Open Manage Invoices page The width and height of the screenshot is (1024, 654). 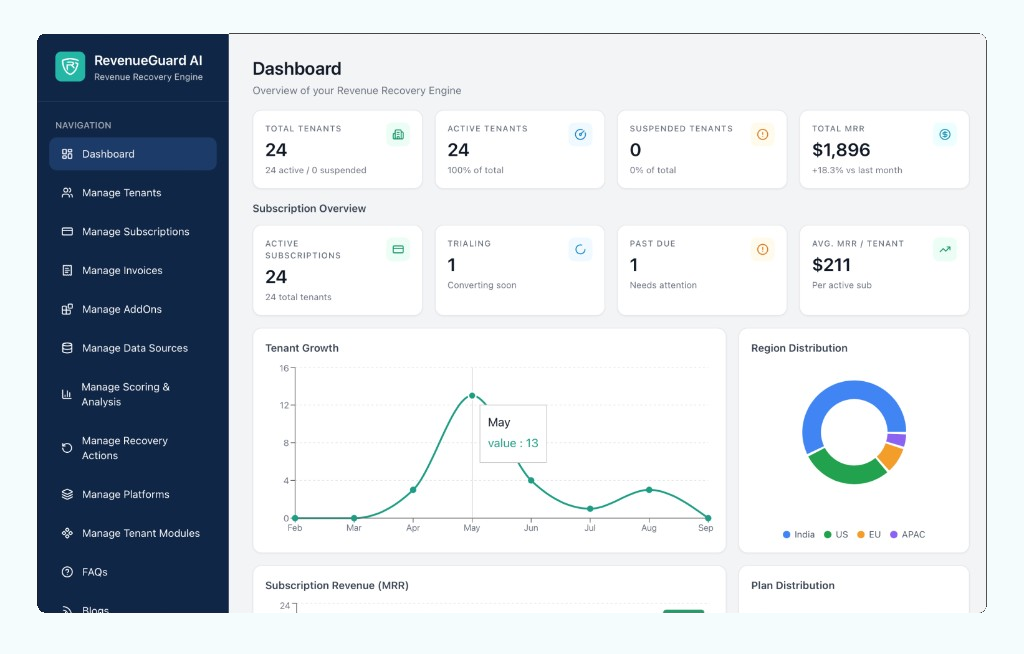[x=133, y=270]
